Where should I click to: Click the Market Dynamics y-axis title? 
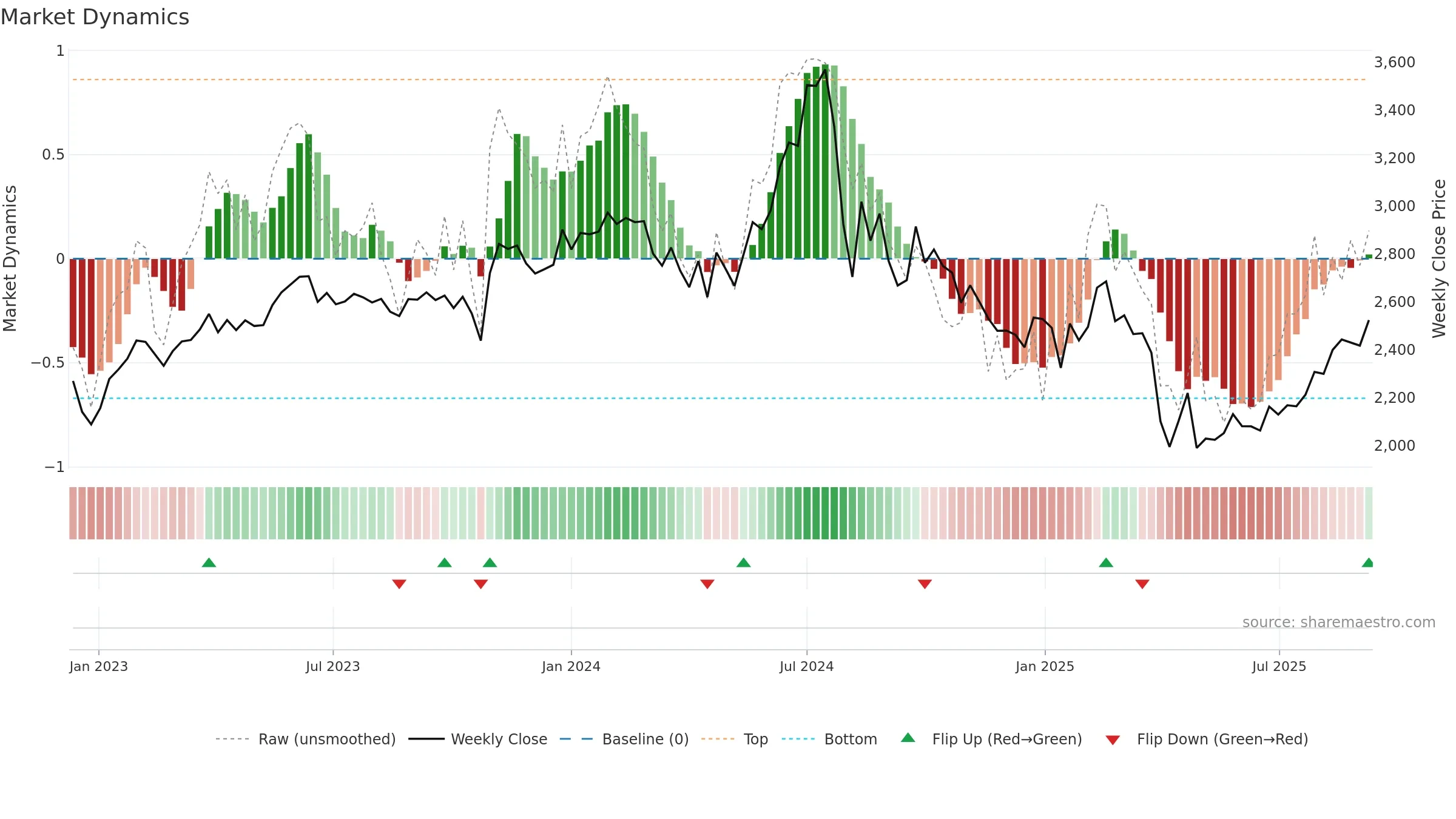pos(10,258)
